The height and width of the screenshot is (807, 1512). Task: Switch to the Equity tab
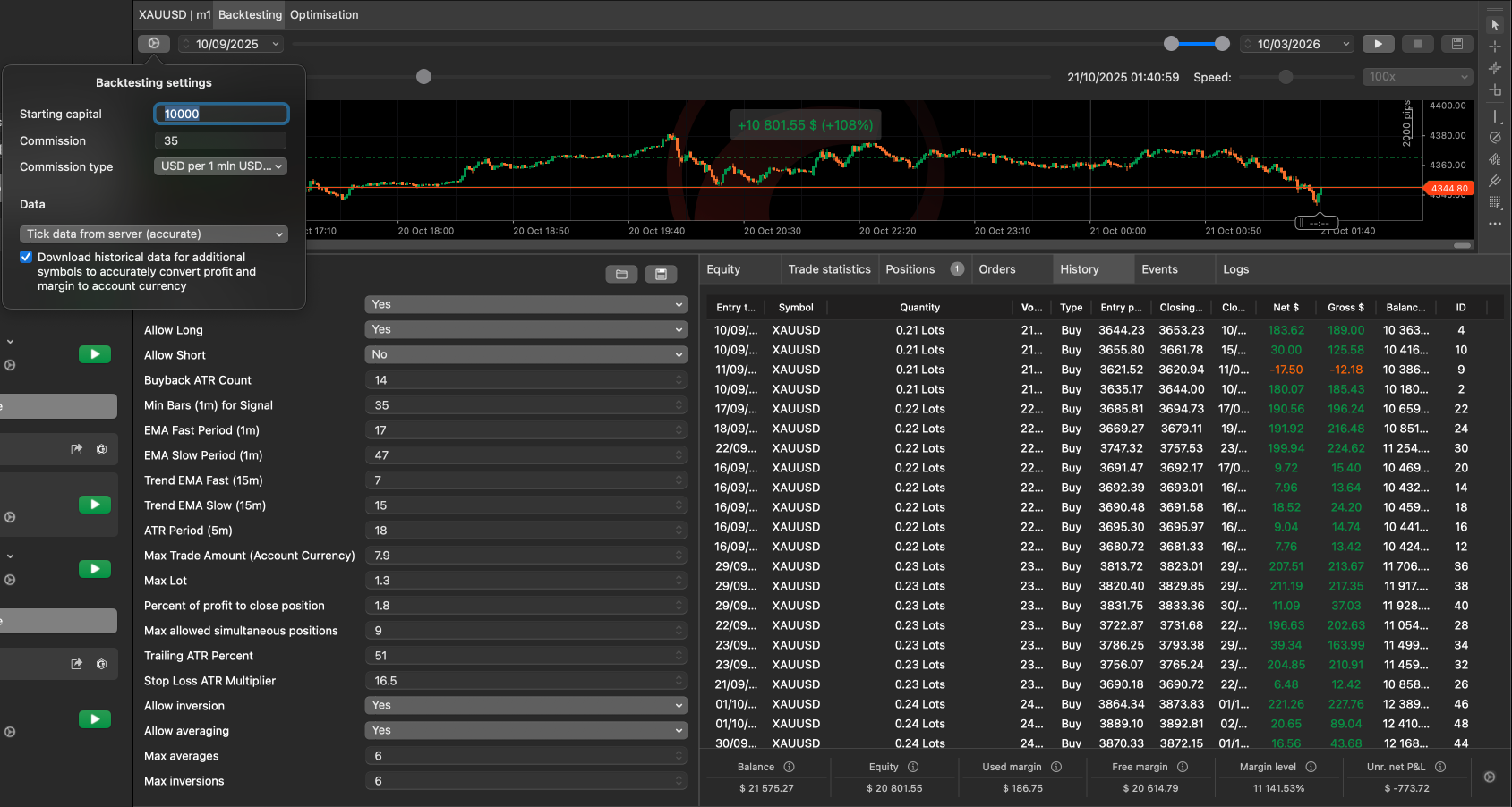pos(723,269)
